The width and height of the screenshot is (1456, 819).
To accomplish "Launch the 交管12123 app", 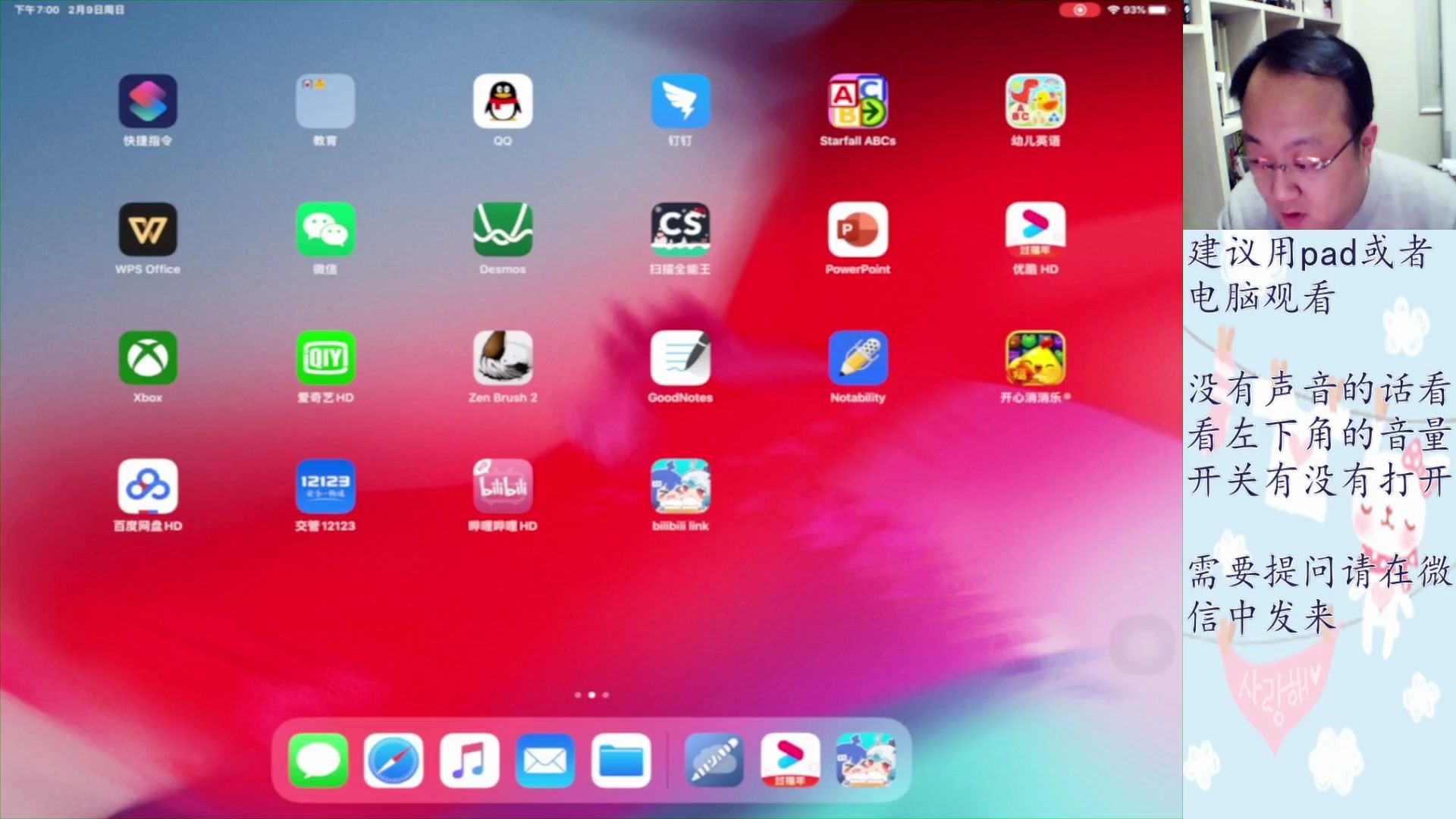I will (325, 486).
